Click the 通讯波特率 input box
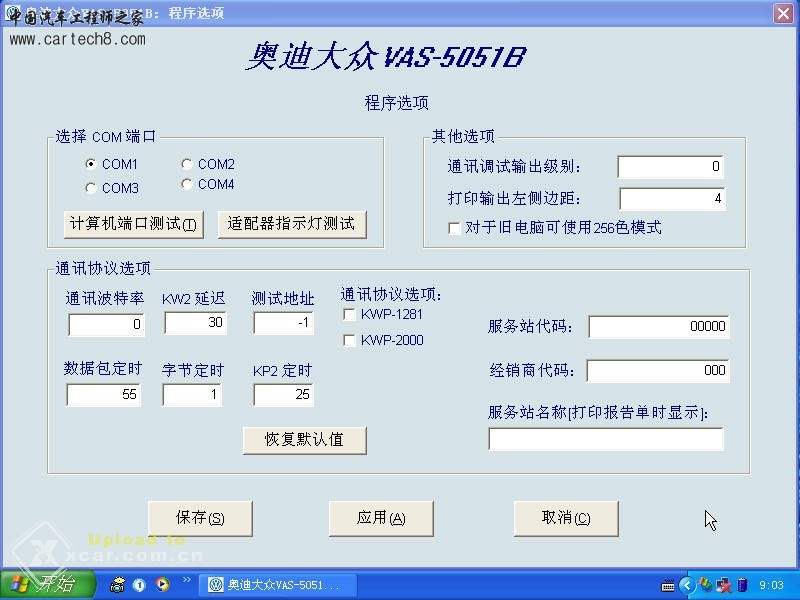The image size is (800, 600). [x=107, y=324]
